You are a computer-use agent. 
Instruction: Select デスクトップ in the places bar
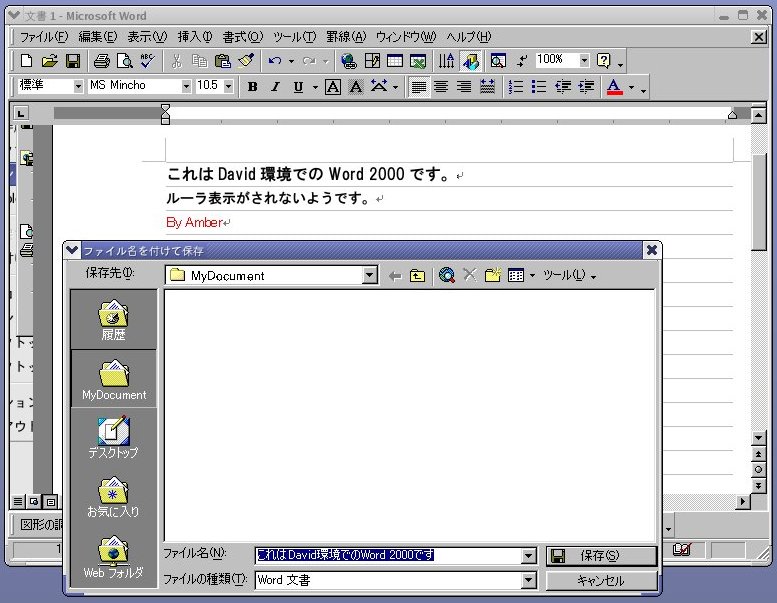point(113,436)
